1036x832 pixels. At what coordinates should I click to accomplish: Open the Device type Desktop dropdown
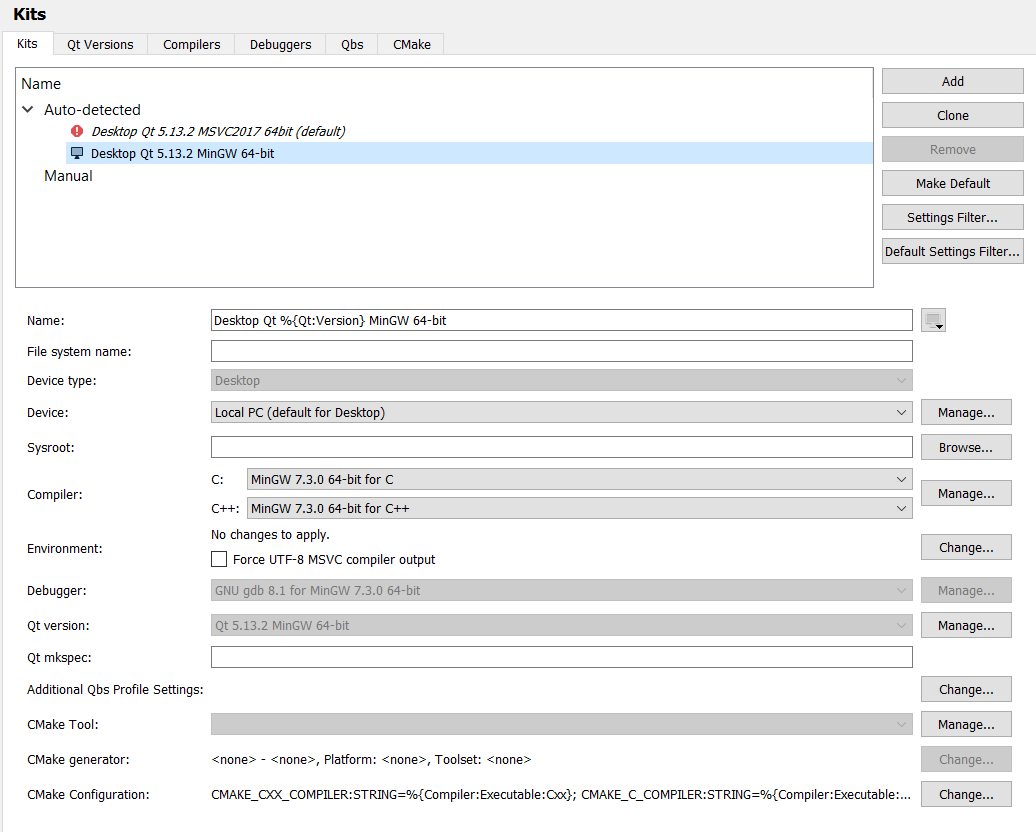click(562, 381)
